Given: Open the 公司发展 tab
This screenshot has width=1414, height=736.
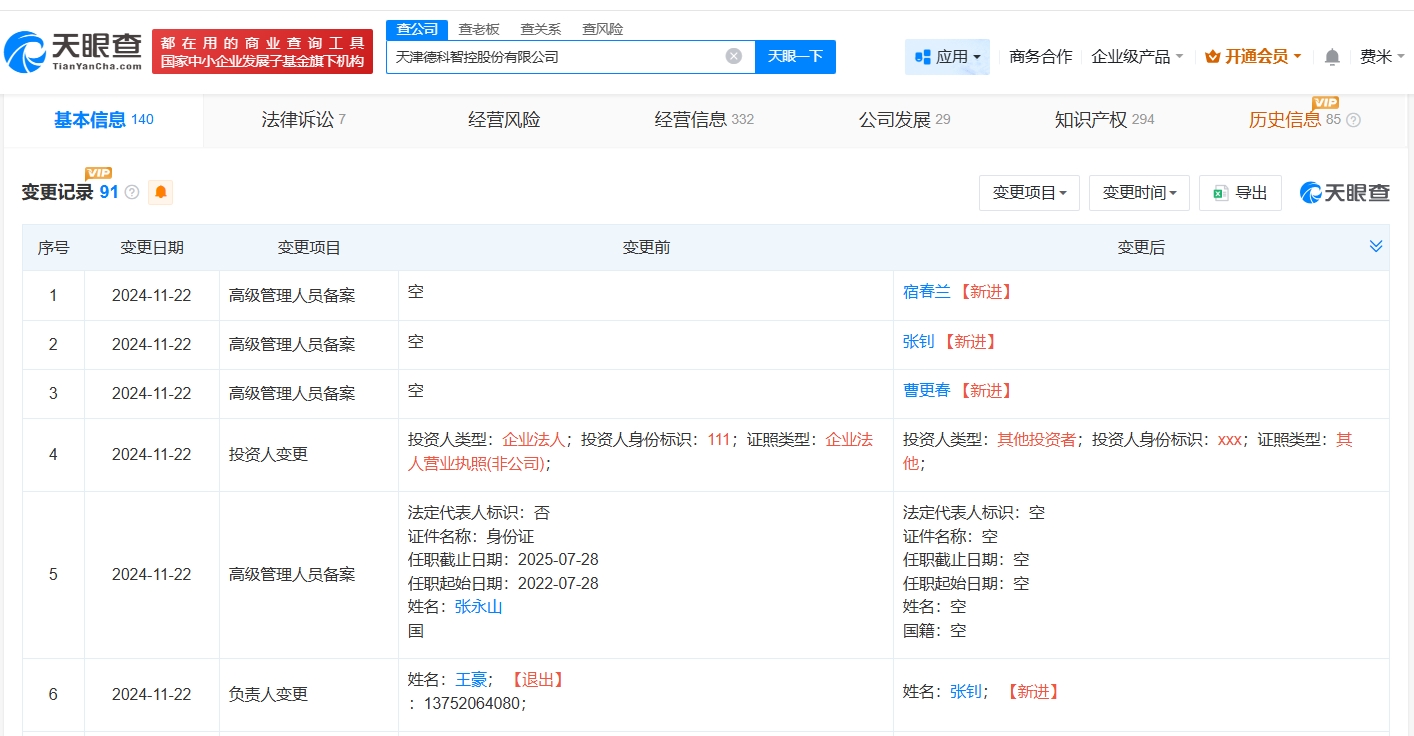Looking at the screenshot, I should [x=904, y=120].
